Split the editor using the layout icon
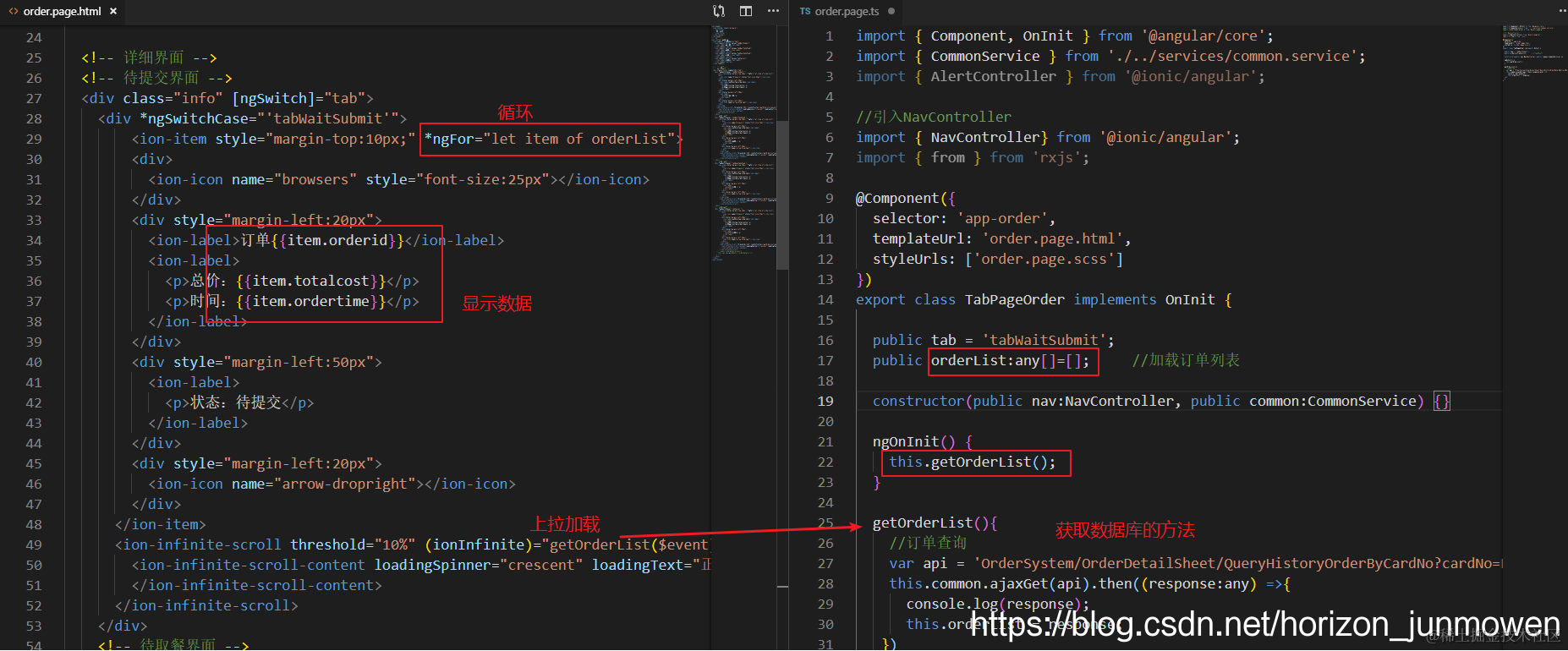The image size is (1568, 651). [x=746, y=11]
